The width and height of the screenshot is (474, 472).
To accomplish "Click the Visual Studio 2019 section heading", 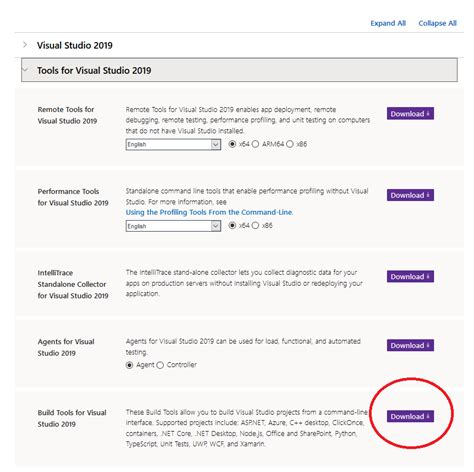I will [75, 45].
